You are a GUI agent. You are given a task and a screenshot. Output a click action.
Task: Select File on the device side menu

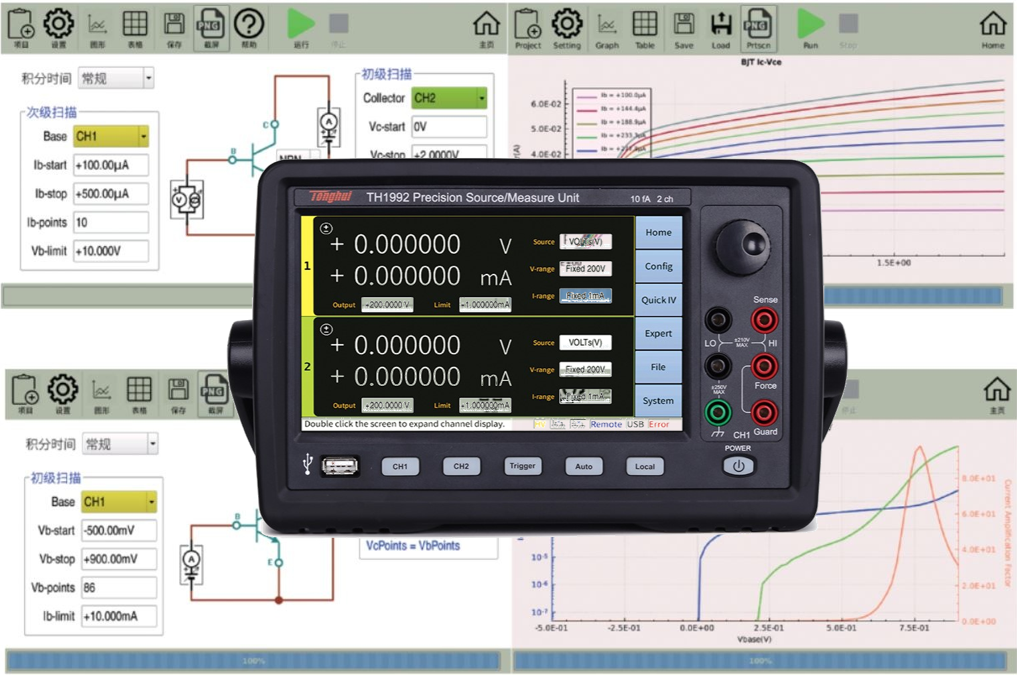point(658,367)
